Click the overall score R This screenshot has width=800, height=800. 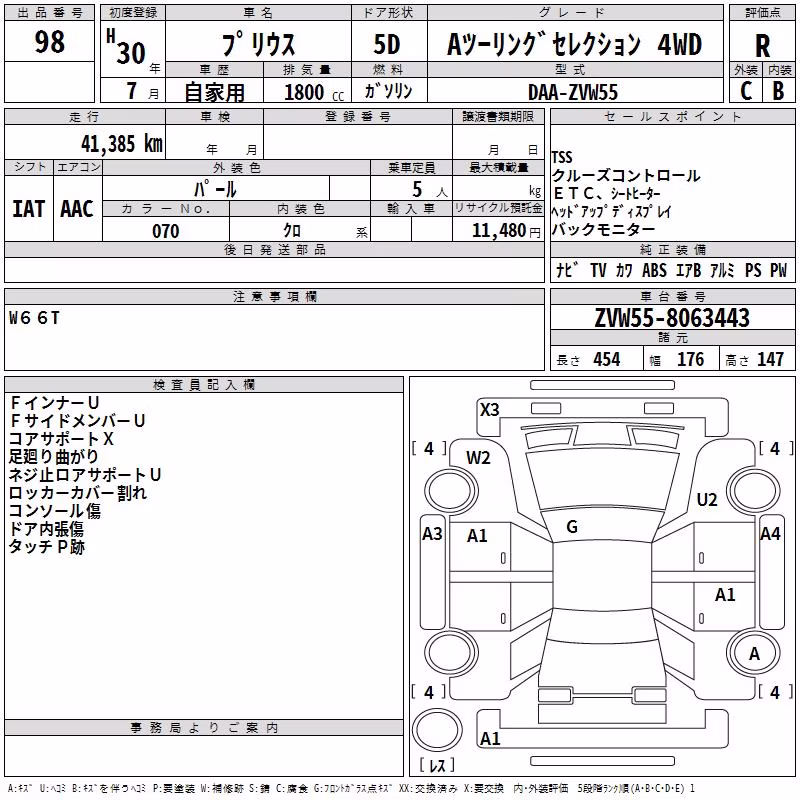click(762, 46)
